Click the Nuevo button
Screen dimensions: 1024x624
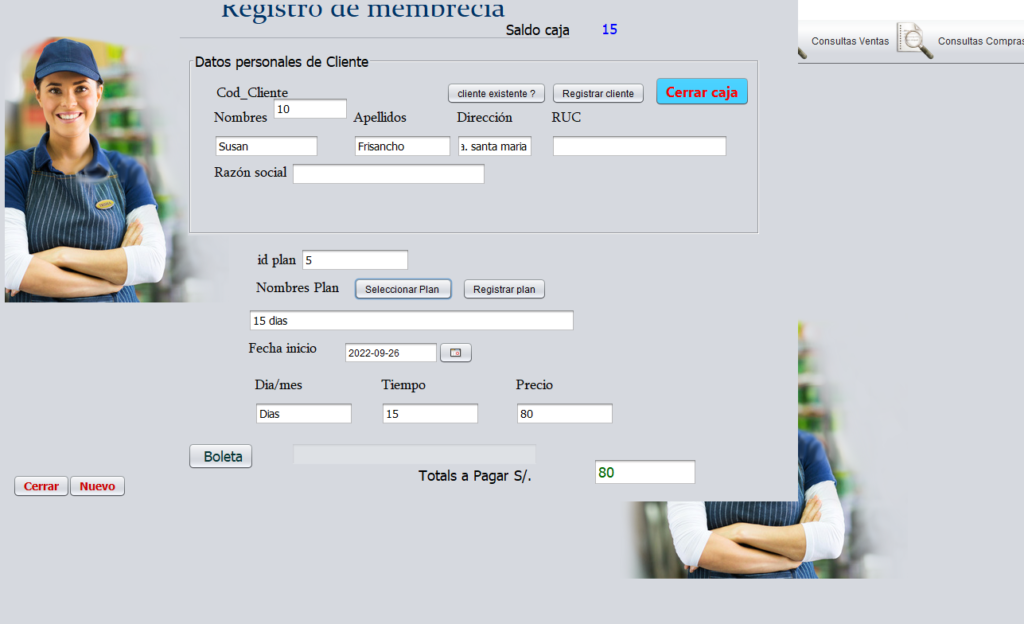(97, 486)
